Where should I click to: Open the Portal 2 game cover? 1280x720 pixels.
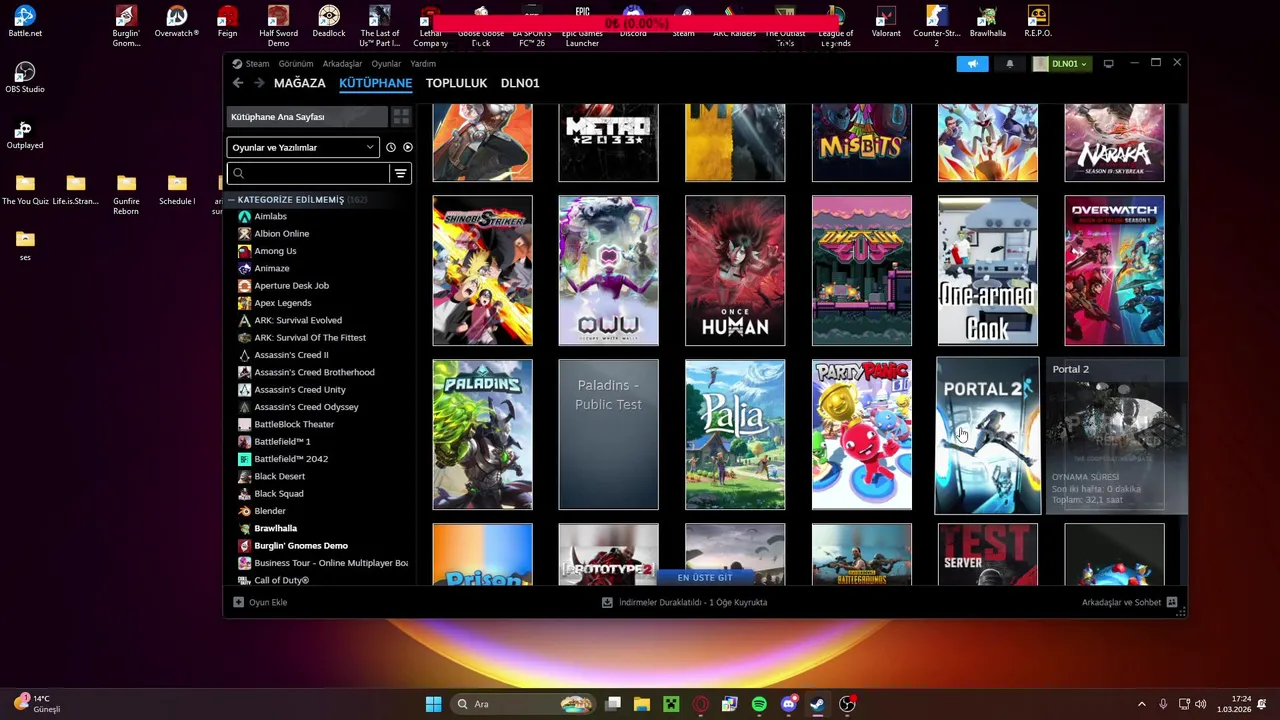987,435
